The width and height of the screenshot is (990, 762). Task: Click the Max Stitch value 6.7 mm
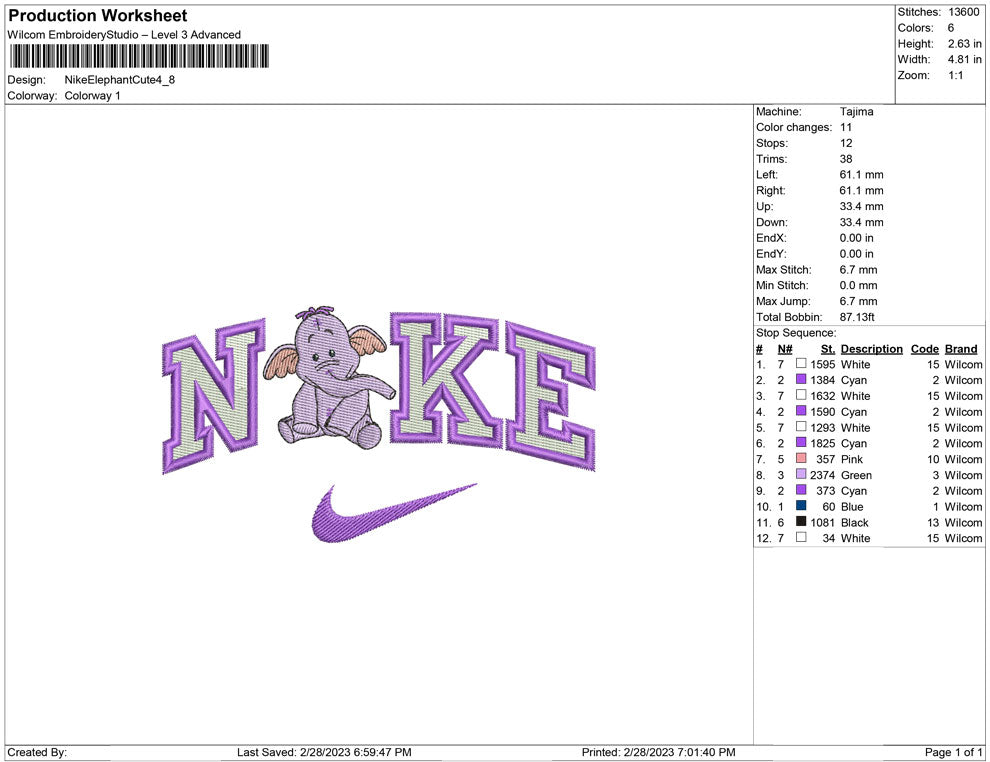pyautogui.click(x=858, y=270)
